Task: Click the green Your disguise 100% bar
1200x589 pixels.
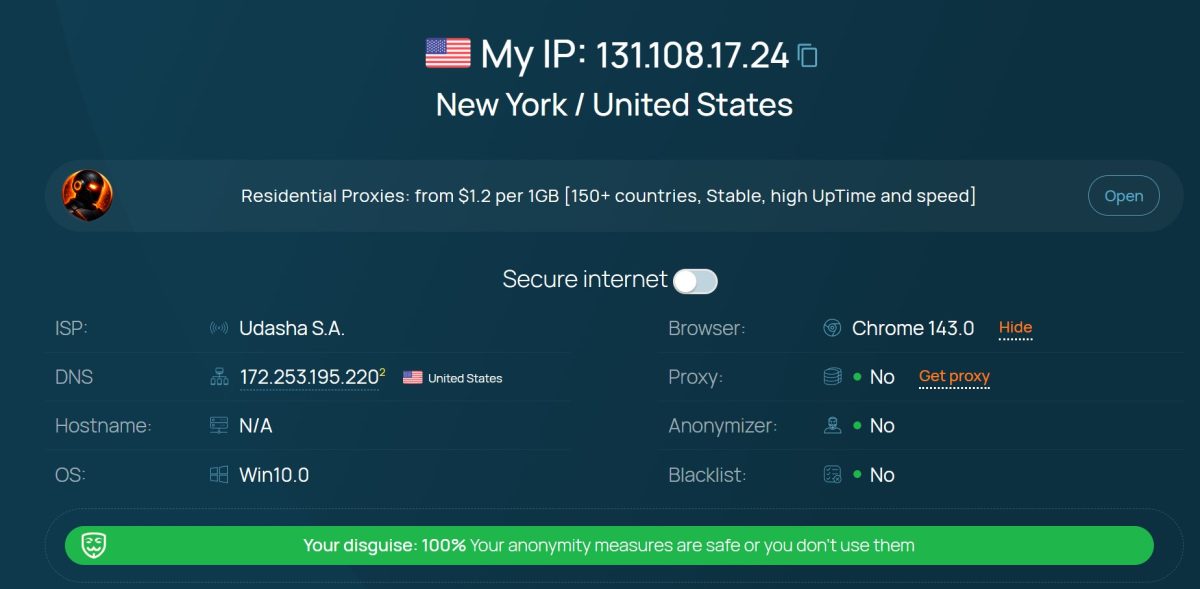Action: click(608, 546)
